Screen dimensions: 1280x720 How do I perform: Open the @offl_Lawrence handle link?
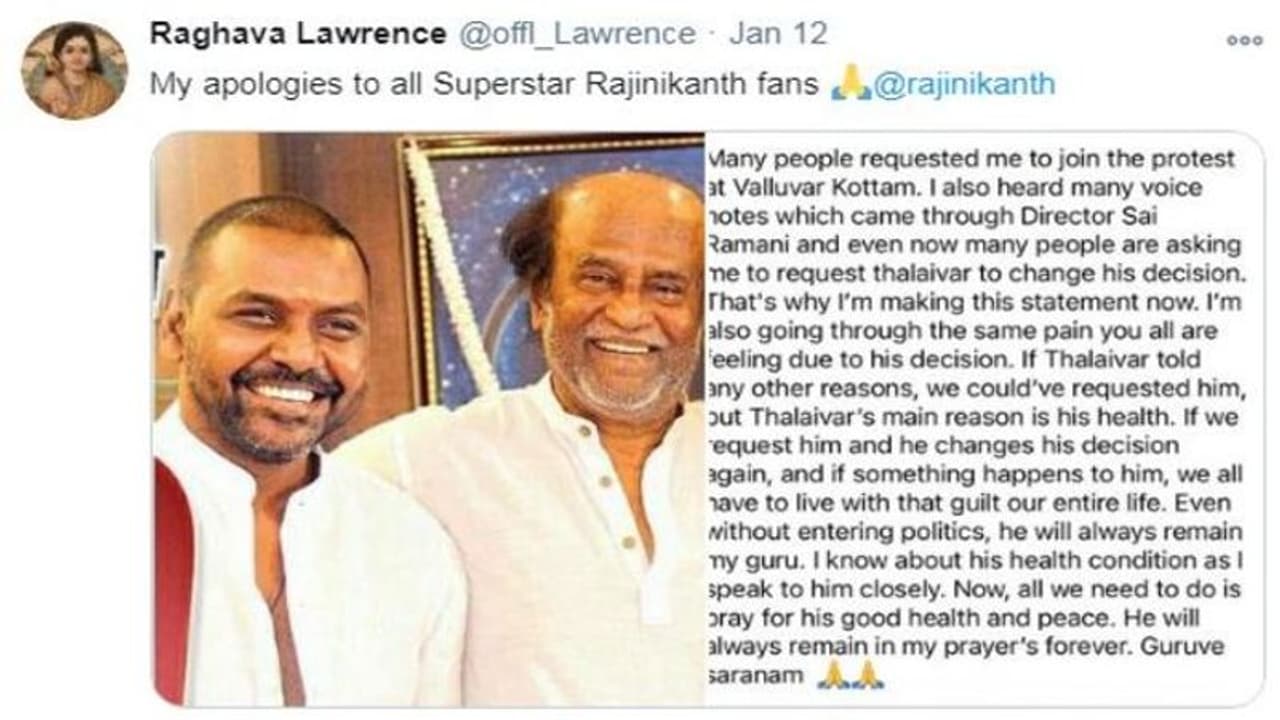click(577, 34)
